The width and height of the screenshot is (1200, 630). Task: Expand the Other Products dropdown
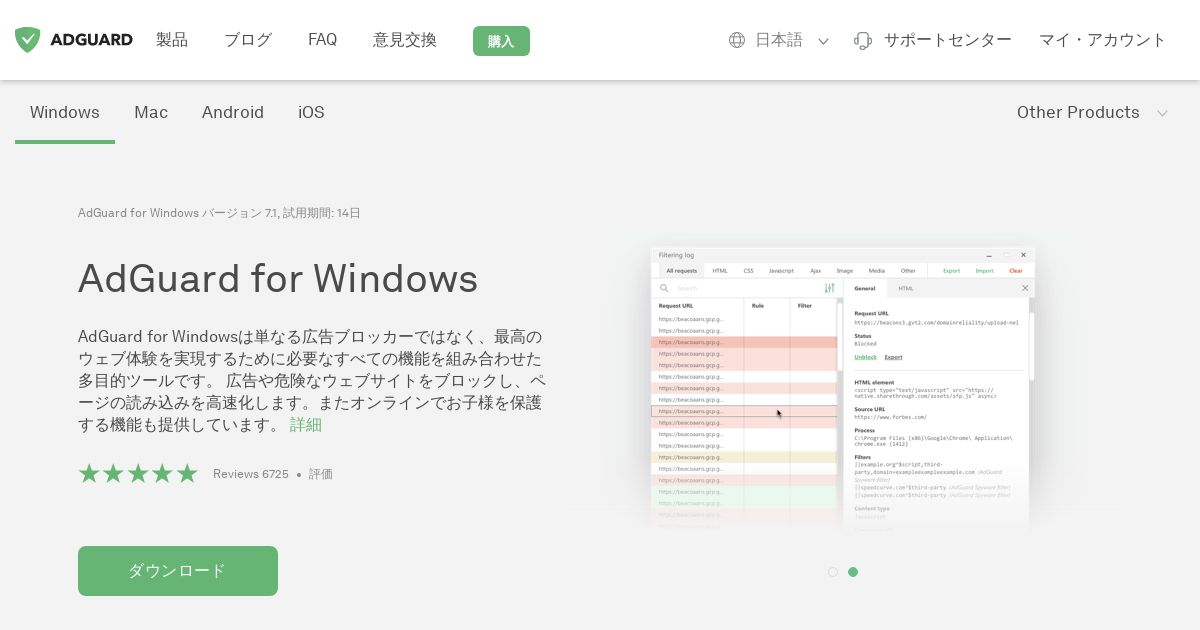tap(1092, 112)
